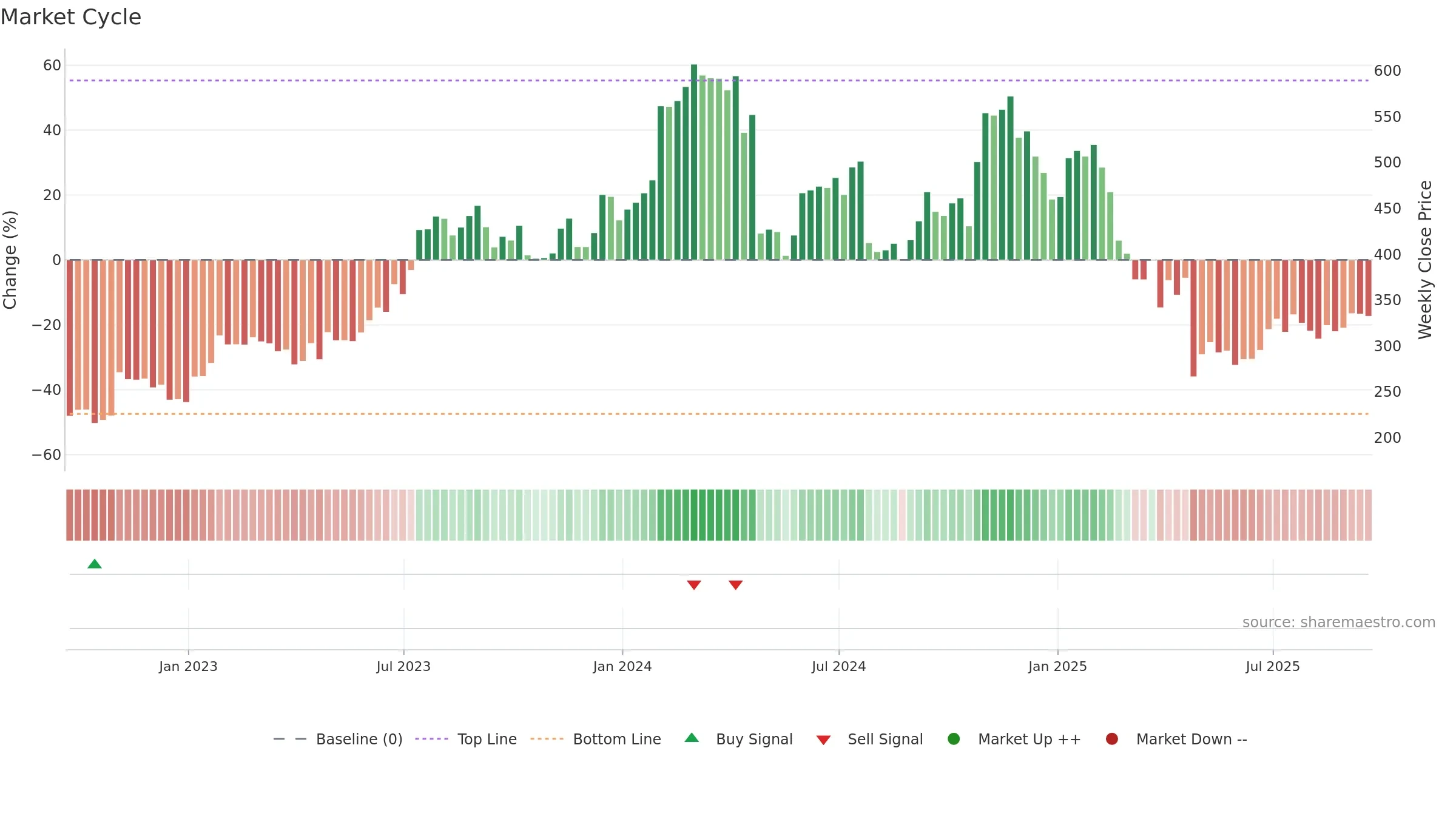Toggle the Market Down -- legend entry

1176,739
